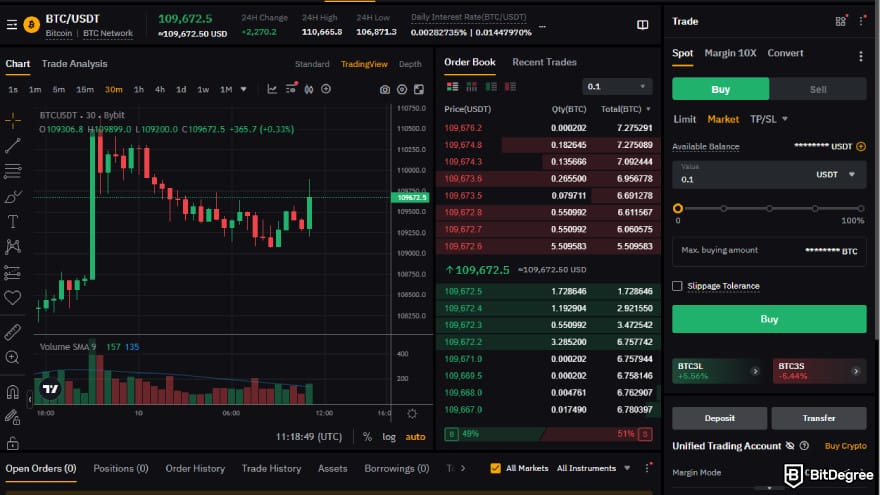Viewport: 880px width, 495px height.
Task: Select the Market order type
Action: 723,119
